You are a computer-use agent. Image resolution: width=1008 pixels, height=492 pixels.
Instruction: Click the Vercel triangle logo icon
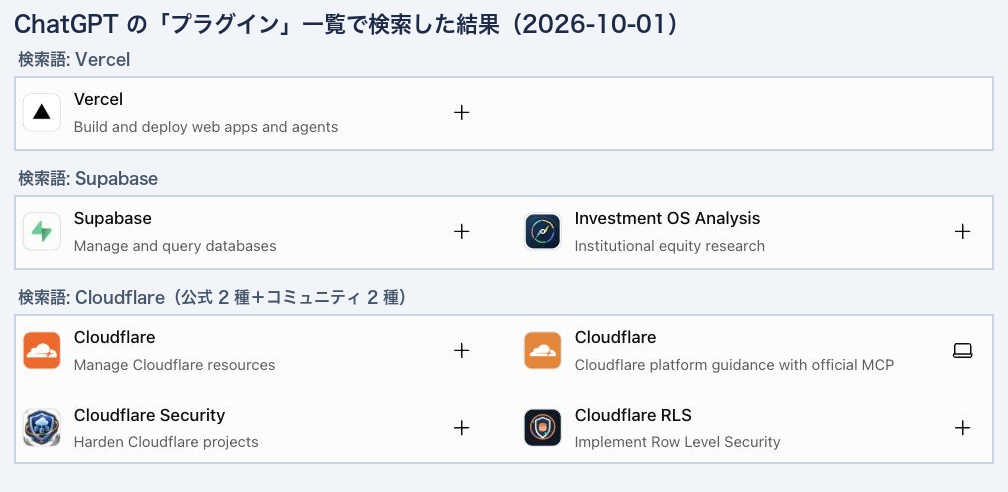point(42,113)
